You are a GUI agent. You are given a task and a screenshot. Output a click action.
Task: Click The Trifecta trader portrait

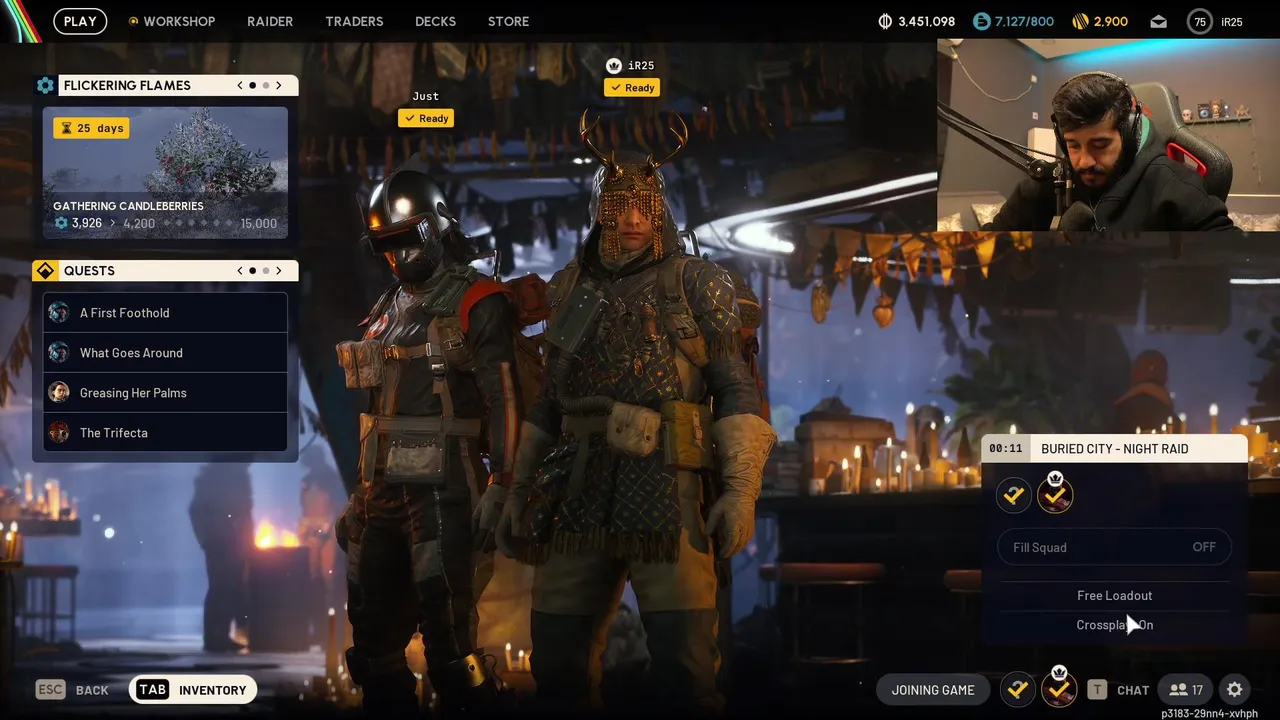(59, 433)
